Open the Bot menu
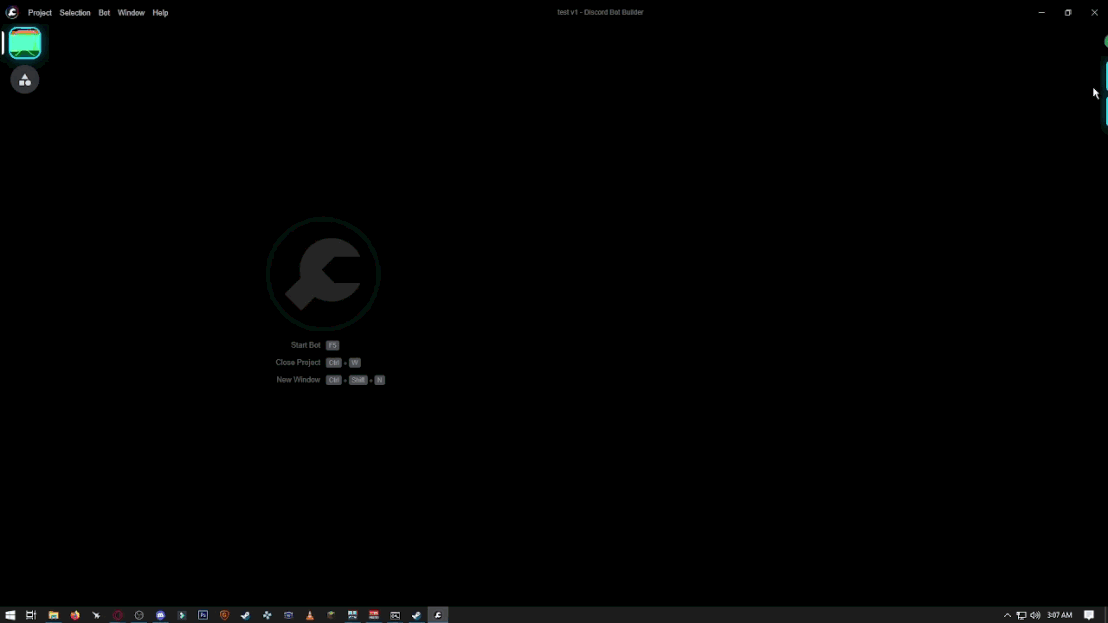 click(x=104, y=13)
